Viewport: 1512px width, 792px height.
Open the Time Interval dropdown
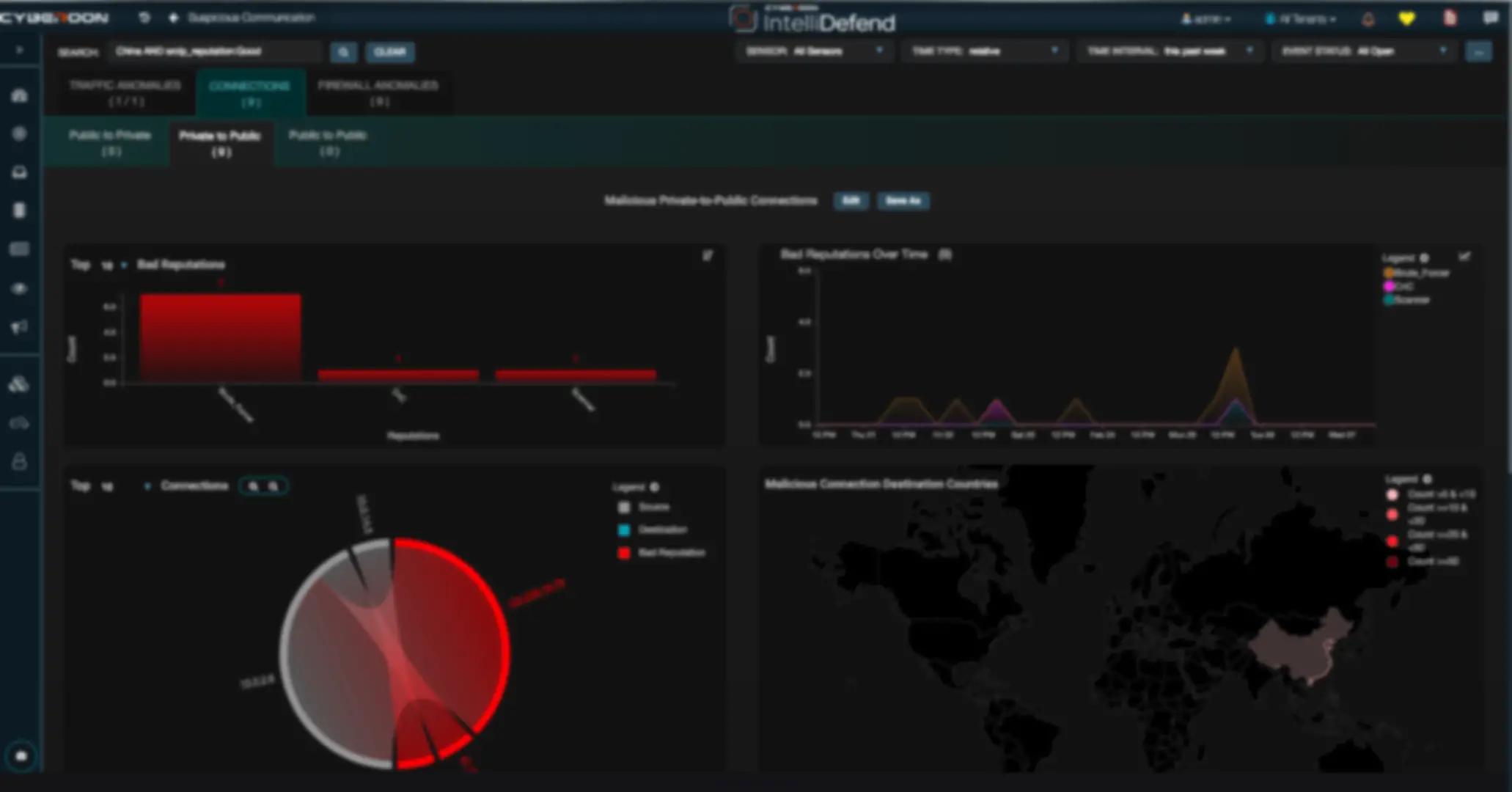(1170, 51)
